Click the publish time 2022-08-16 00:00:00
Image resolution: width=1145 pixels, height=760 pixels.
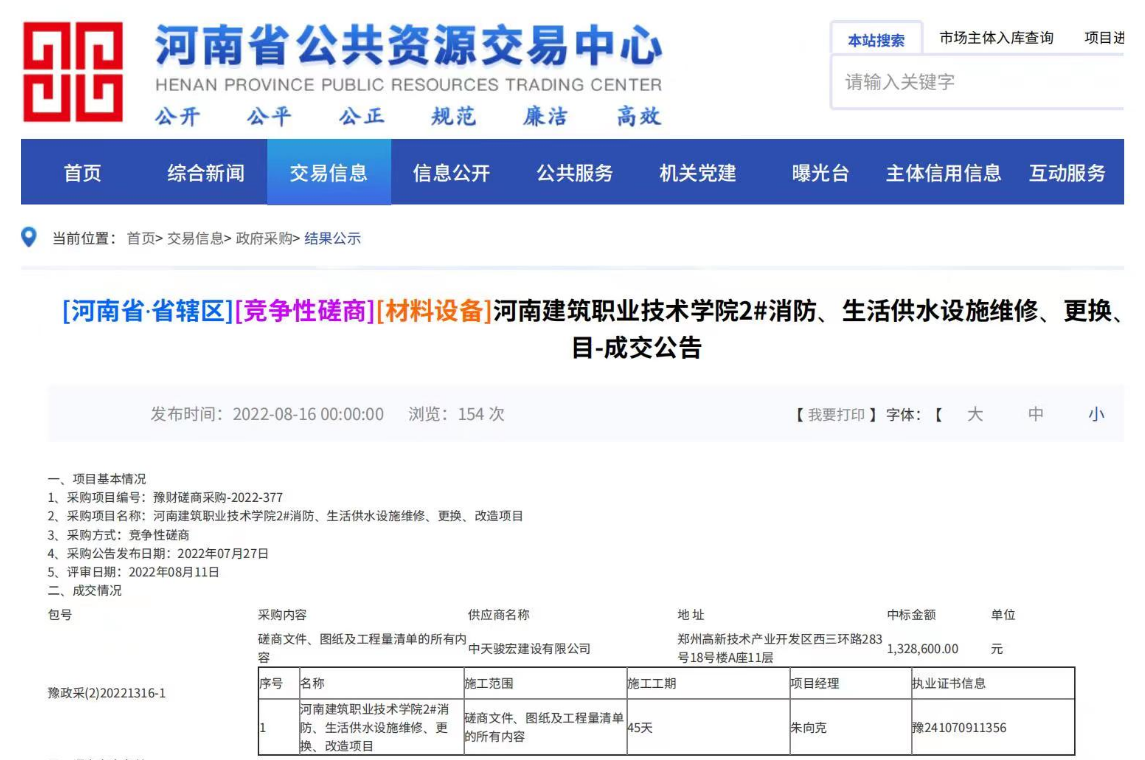tap(308, 415)
